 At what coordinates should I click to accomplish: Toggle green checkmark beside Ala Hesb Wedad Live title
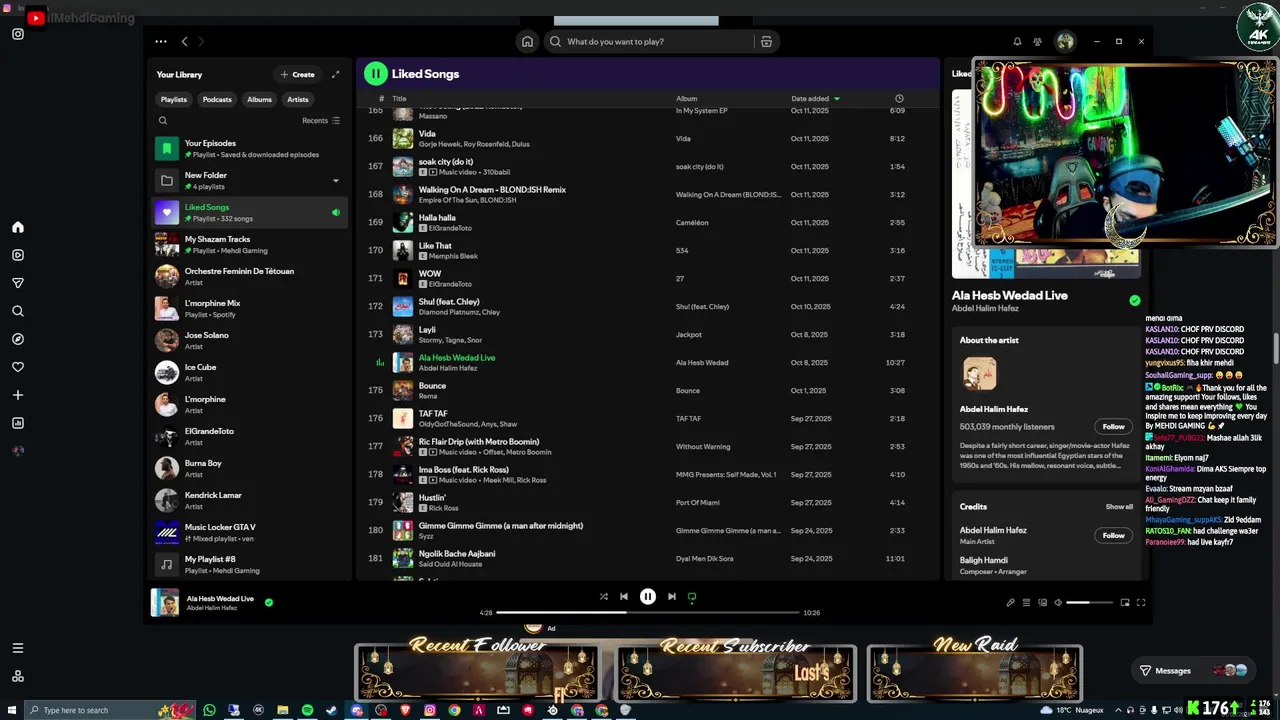pos(1135,300)
